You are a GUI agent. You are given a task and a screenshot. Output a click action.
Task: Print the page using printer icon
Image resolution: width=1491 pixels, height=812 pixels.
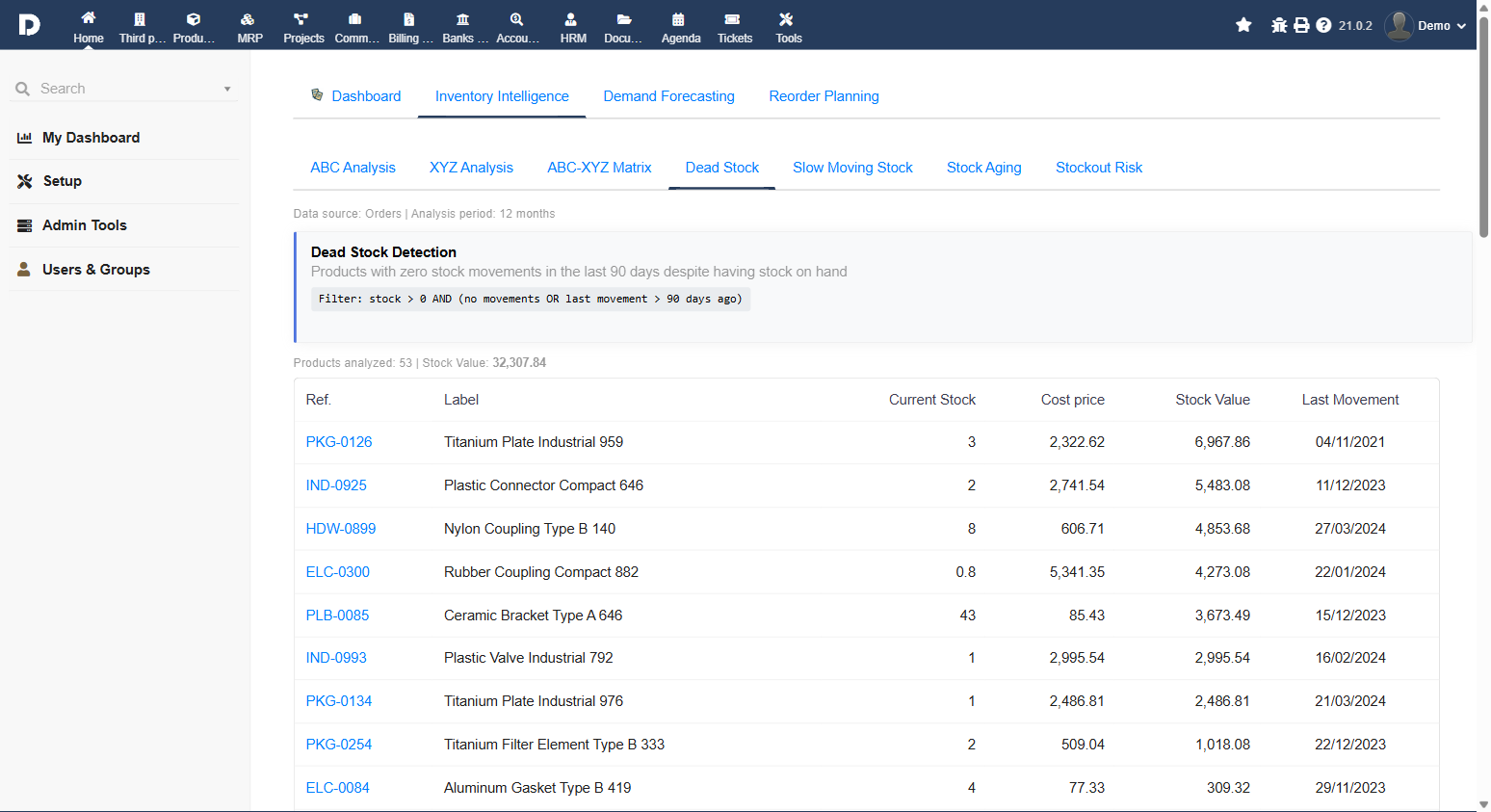tap(1301, 25)
